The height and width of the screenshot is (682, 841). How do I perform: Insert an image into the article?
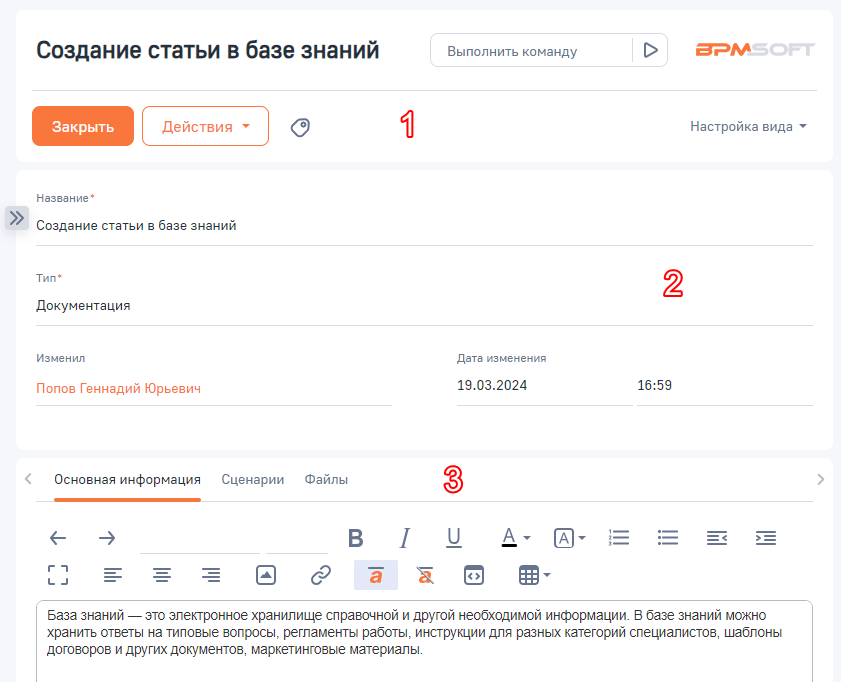(x=266, y=575)
